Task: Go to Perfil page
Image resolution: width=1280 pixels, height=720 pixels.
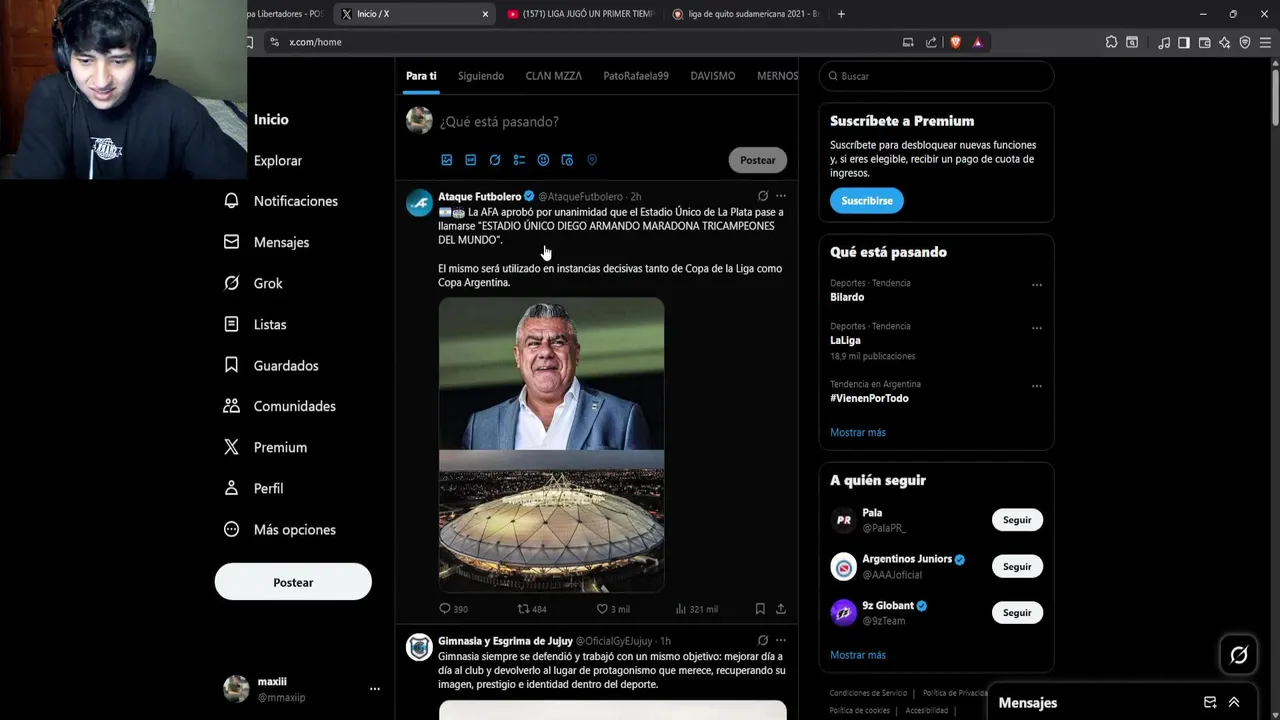Action: tap(255, 488)
